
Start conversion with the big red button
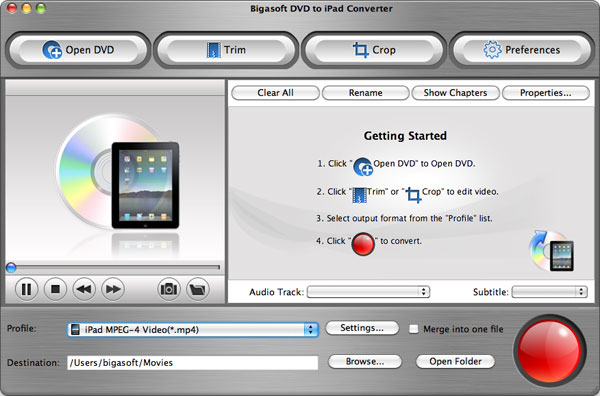[549, 351]
